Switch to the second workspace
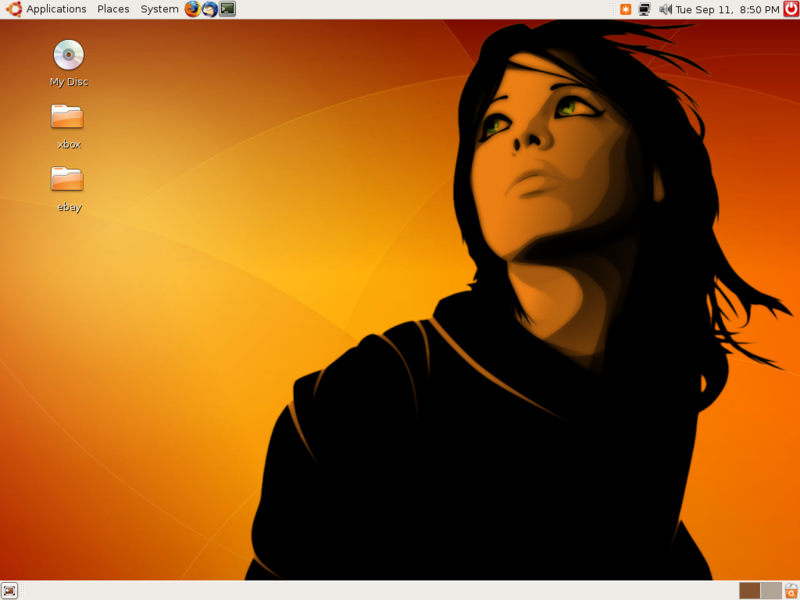The height and width of the screenshot is (600, 800). click(771, 592)
